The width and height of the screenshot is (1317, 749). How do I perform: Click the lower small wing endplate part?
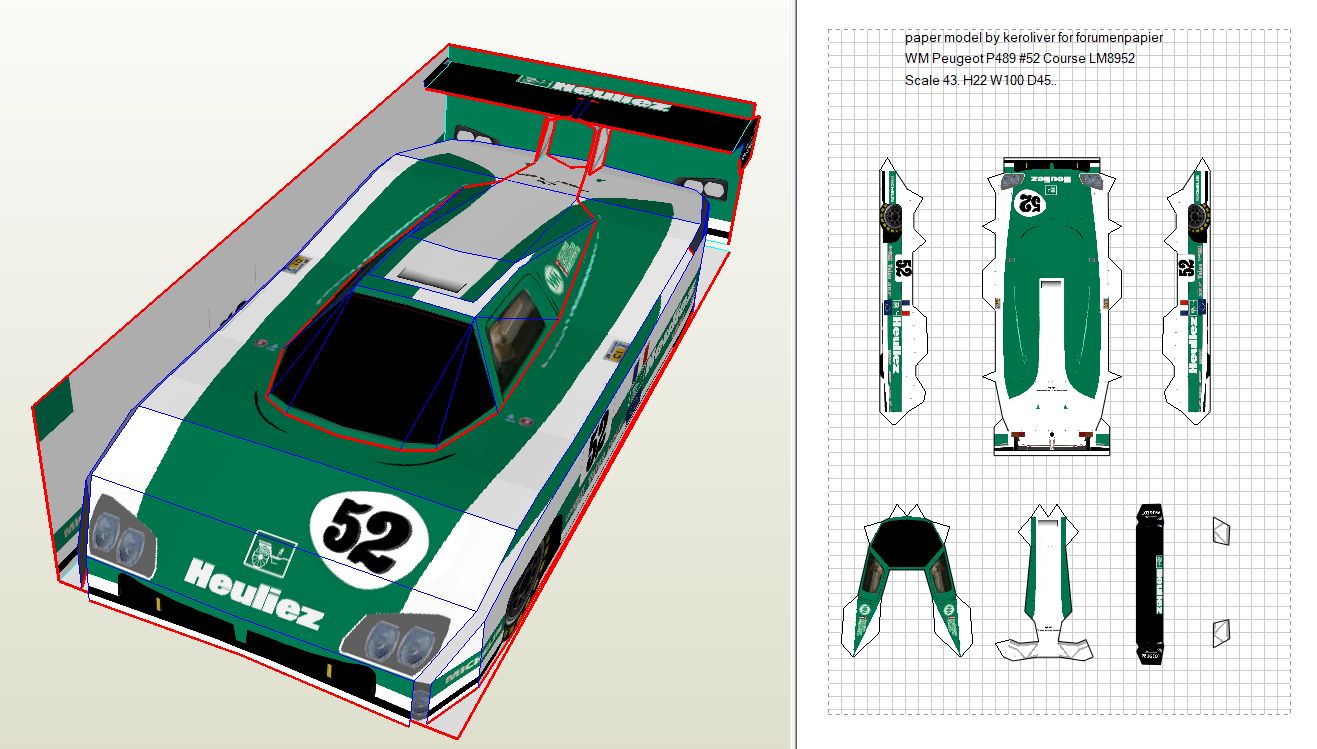pos(1221,632)
